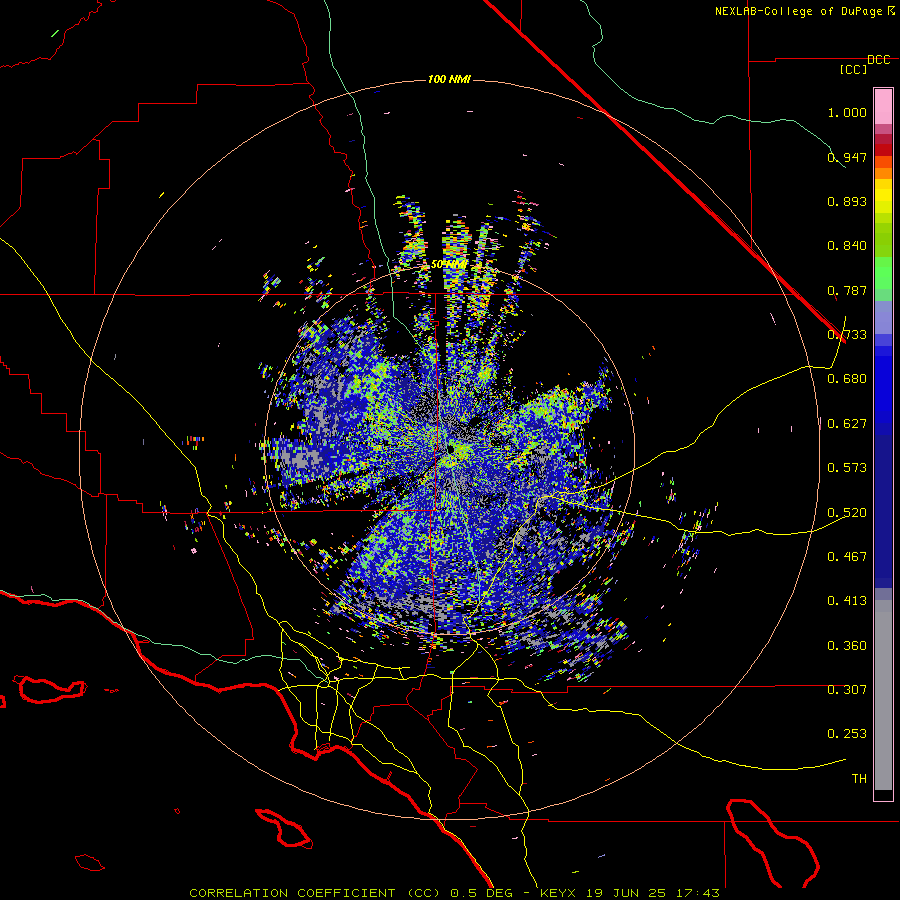Click the 50 NMI range ring label
This screenshot has height=900, width=900.
point(448,265)
